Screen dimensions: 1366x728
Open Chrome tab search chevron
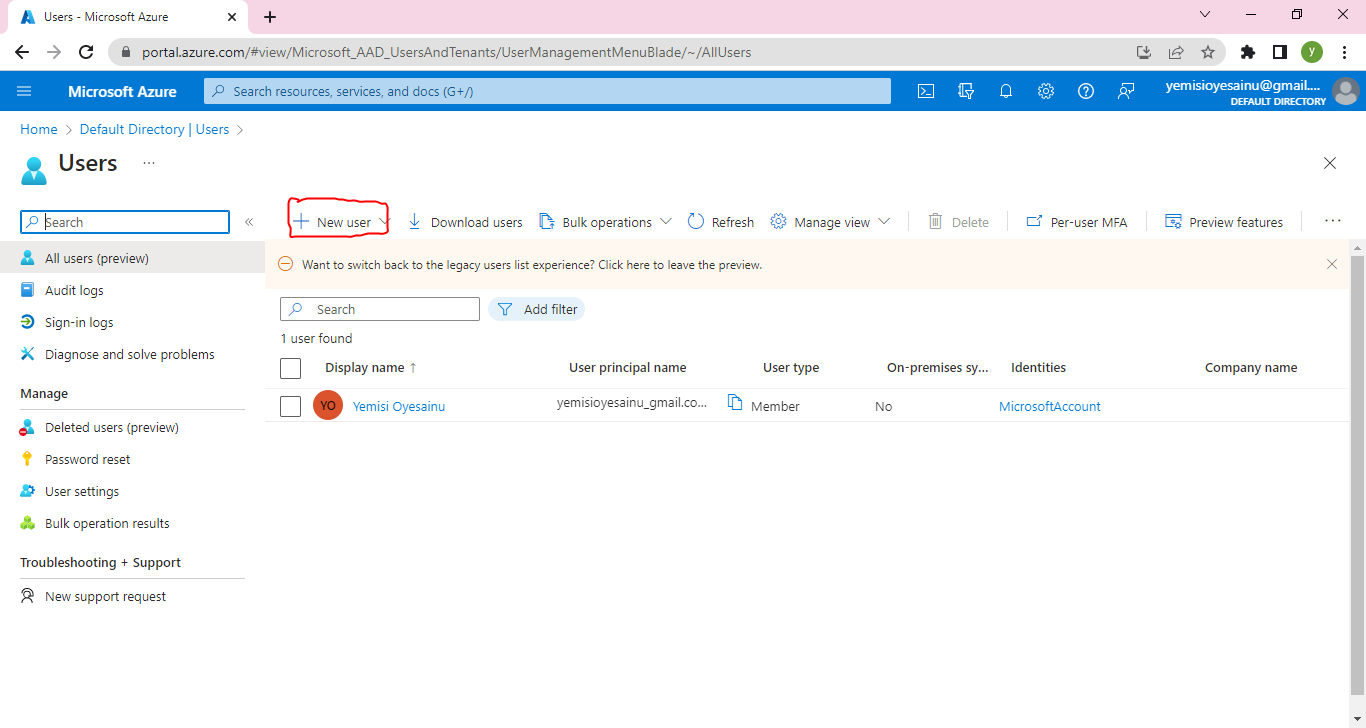point(1204,15)
